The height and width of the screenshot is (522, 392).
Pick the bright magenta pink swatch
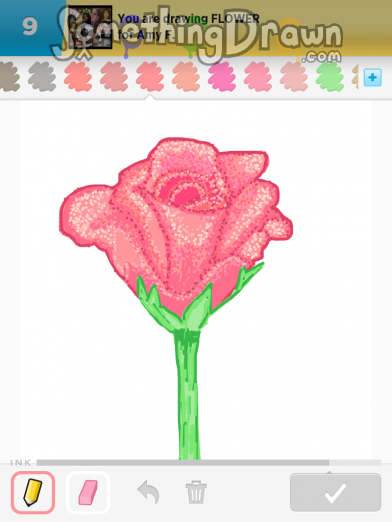[x=222, y=77]
